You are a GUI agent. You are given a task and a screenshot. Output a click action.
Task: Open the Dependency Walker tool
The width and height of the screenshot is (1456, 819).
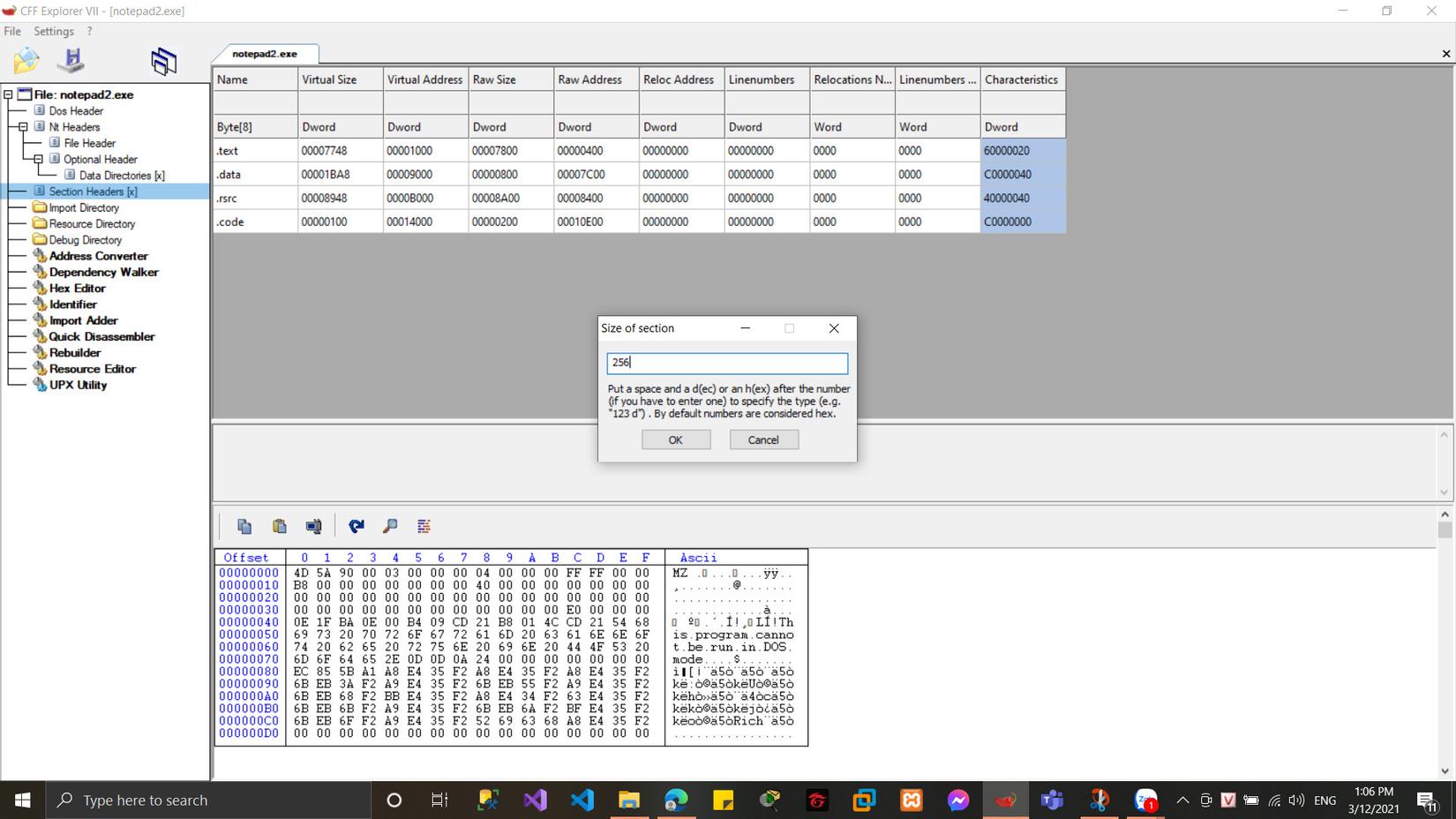tap(104, 272)
